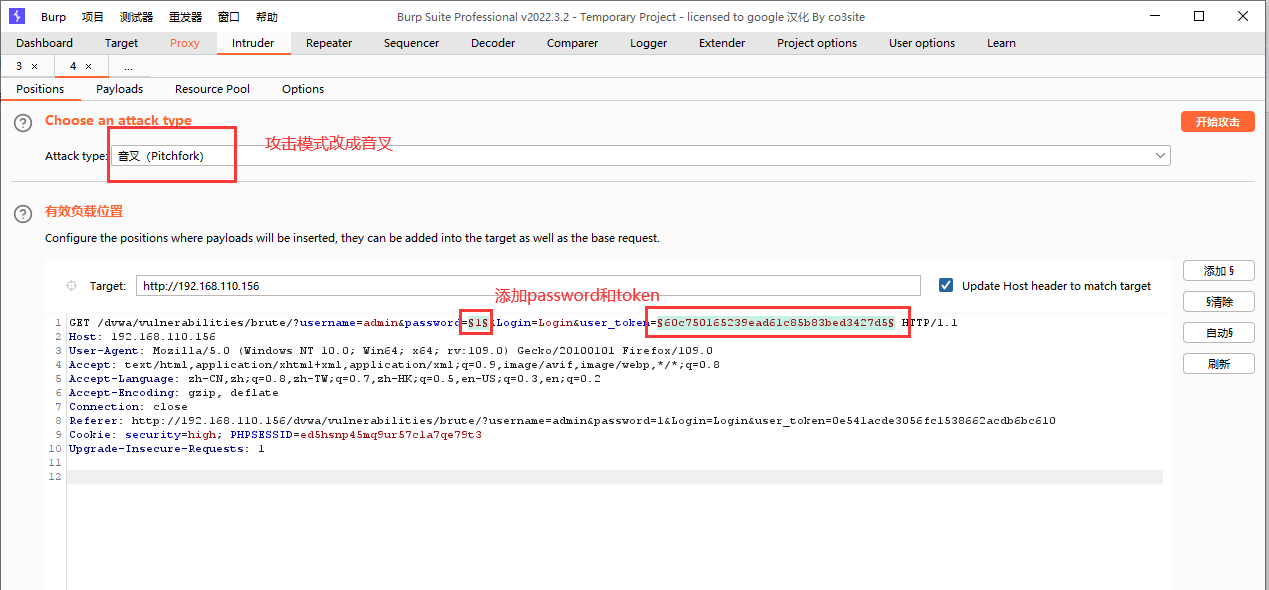Switch to the Extender tab
1269x590 pixels.
pyautogui.click(x=722, y=43)
